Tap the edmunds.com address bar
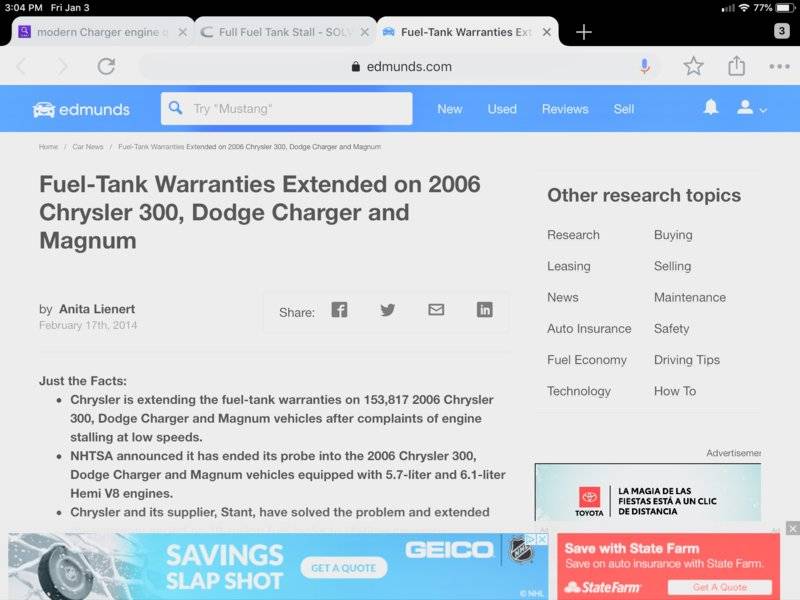This screenshot has width=800, height=600. 401,66
